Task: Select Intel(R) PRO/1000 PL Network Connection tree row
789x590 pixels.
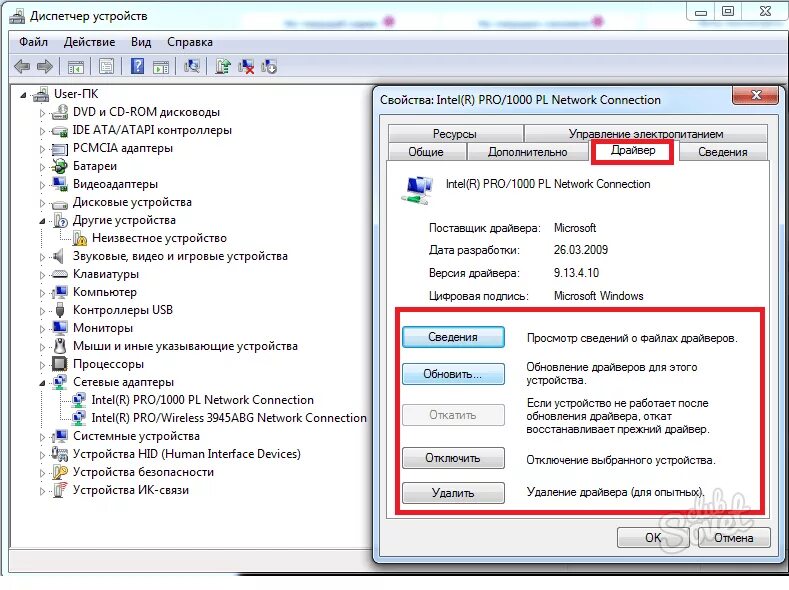Action: (x=202, y=400)
